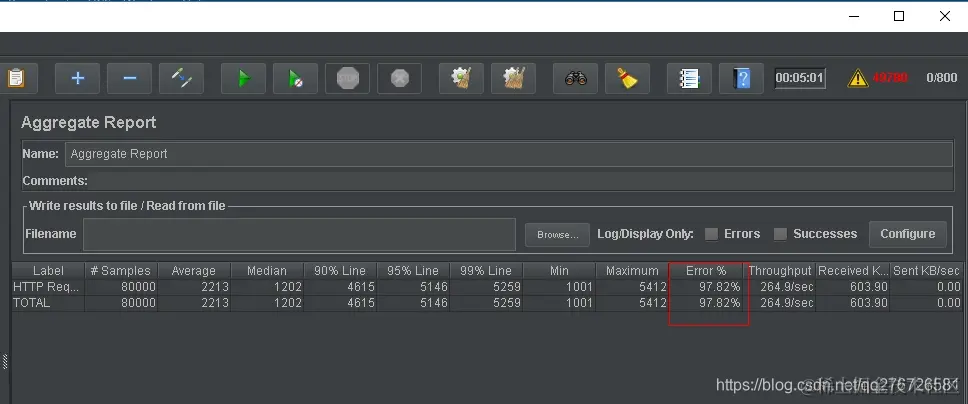Click the Clear All double-broom icon
The image size is (968, 404).
click(514, 78)
